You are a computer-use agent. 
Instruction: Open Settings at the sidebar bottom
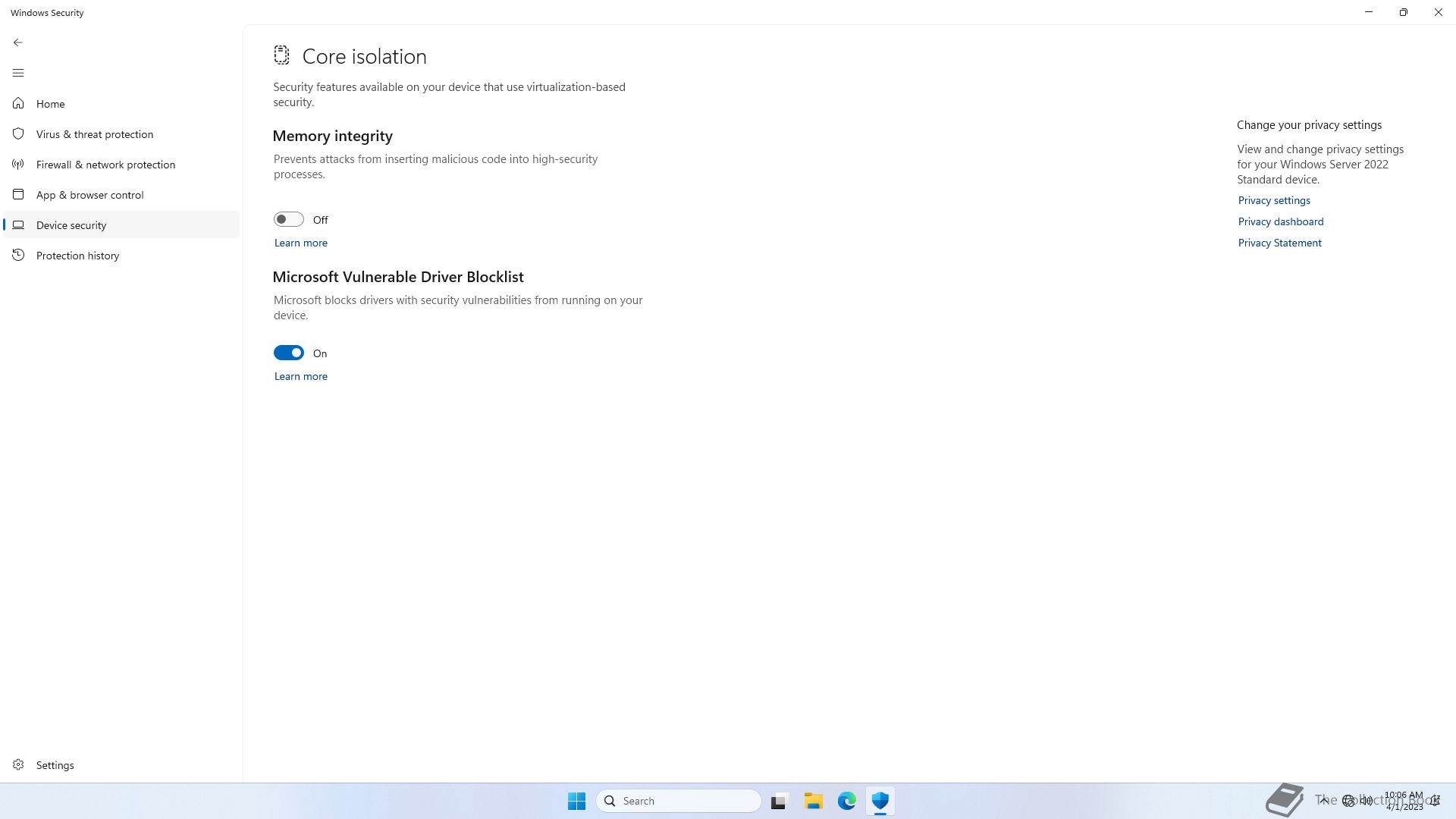point(121,764)
